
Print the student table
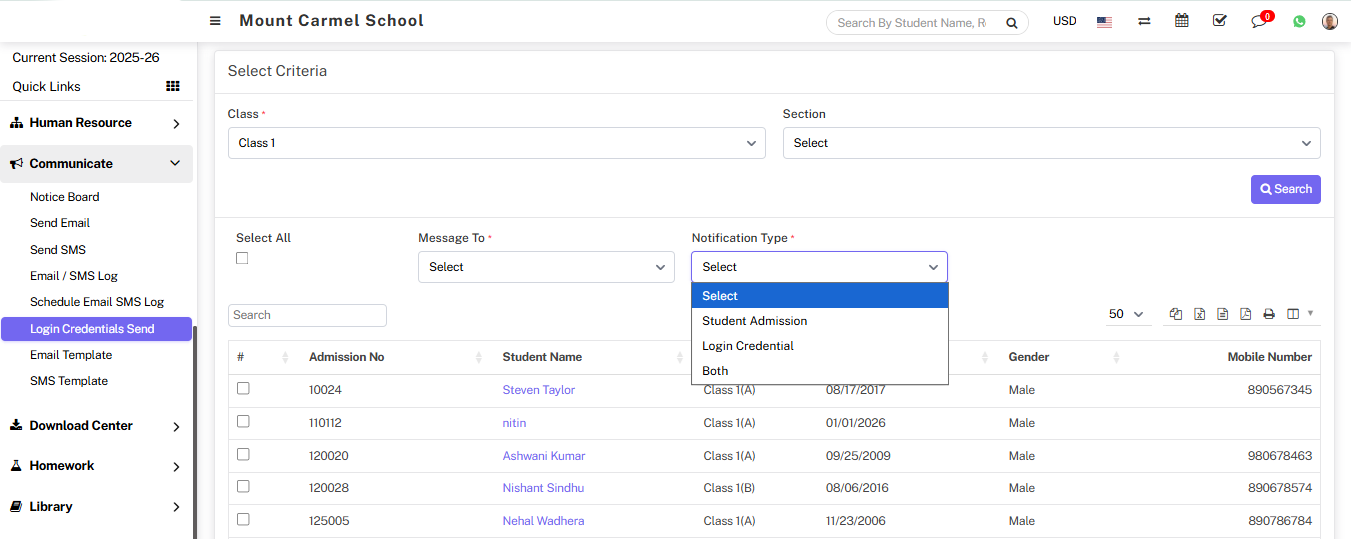click(1268, 314)
